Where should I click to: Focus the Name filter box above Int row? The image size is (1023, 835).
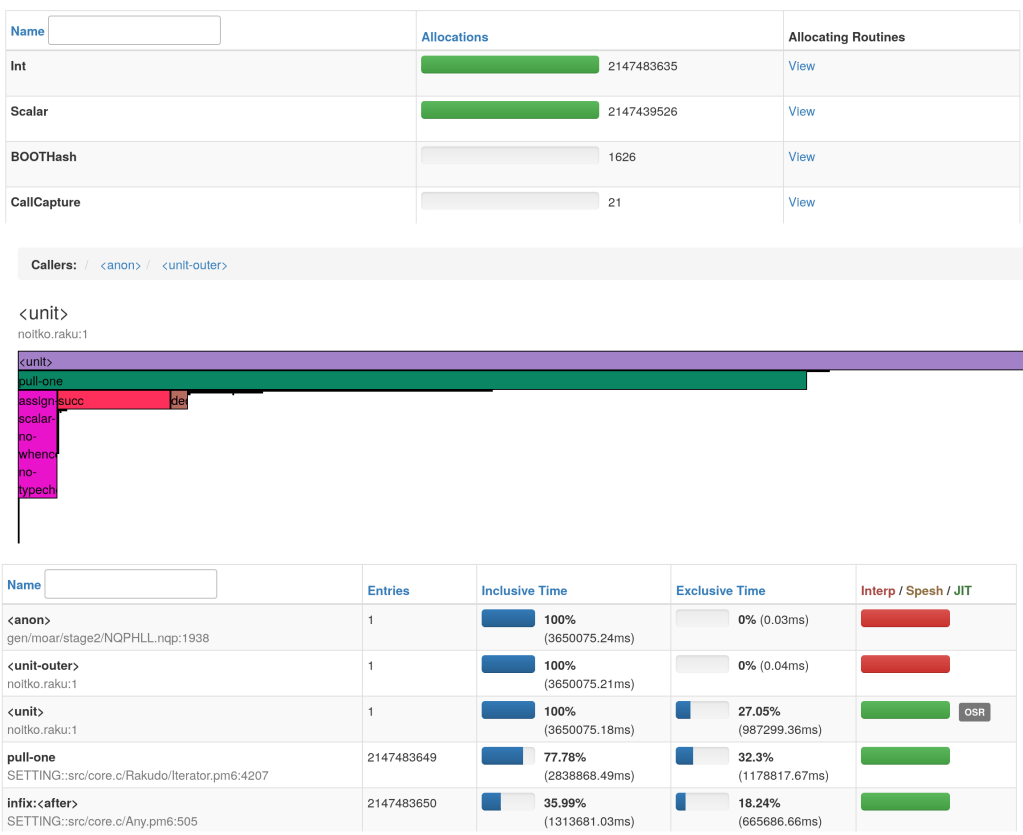[x=134, y=31]
